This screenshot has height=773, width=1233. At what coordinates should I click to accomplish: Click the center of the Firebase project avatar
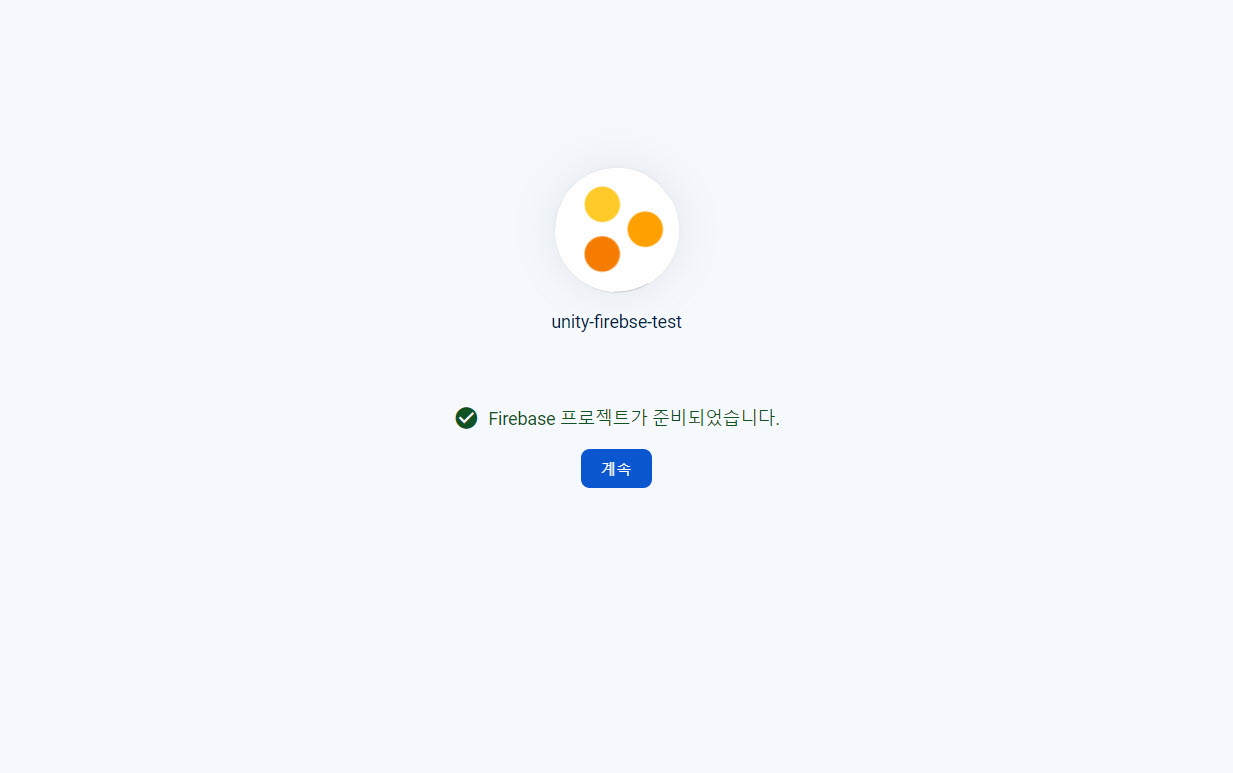click(x=617, y=230)
